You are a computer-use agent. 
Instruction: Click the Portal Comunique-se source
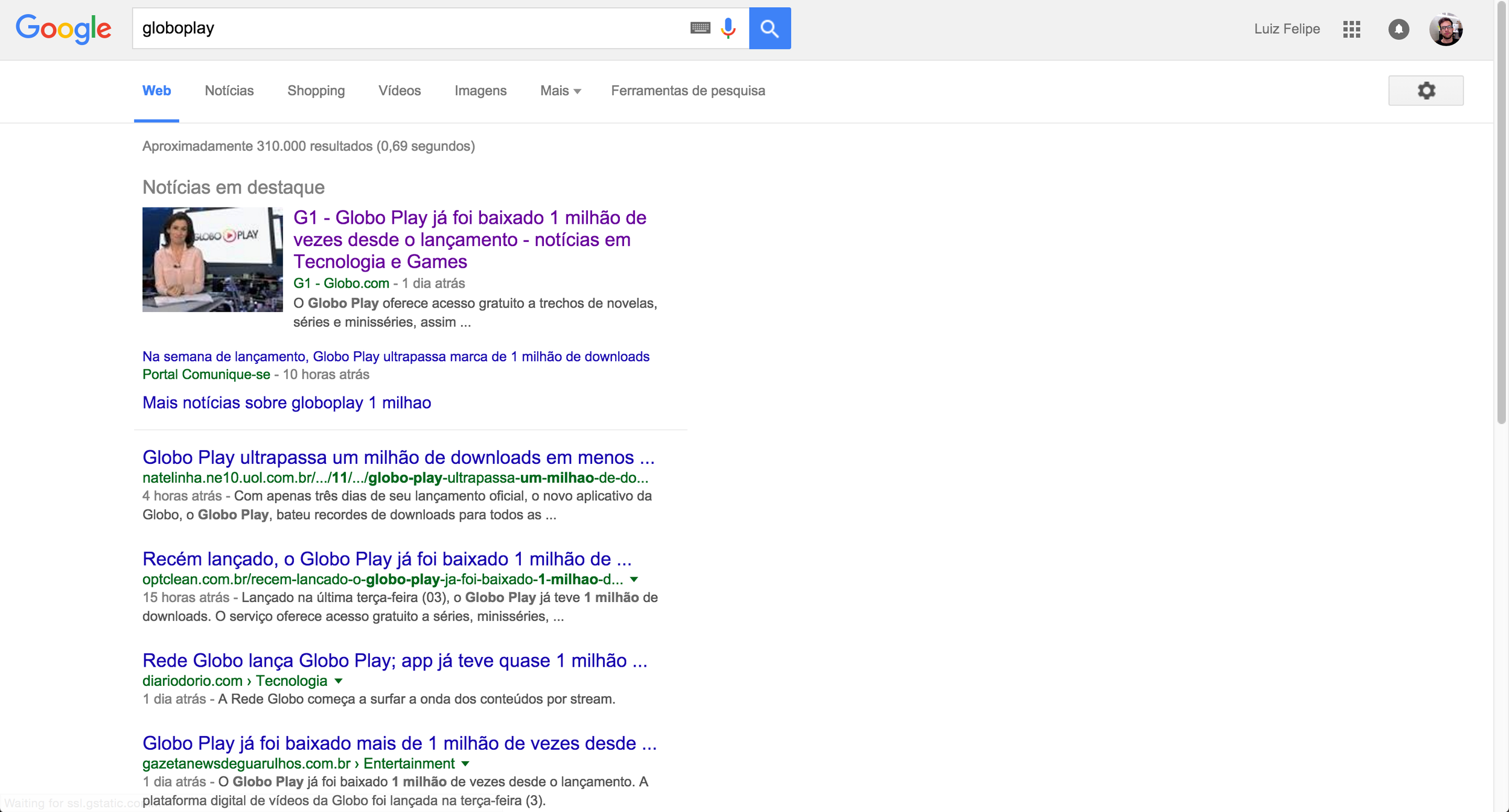coord(206,375)
